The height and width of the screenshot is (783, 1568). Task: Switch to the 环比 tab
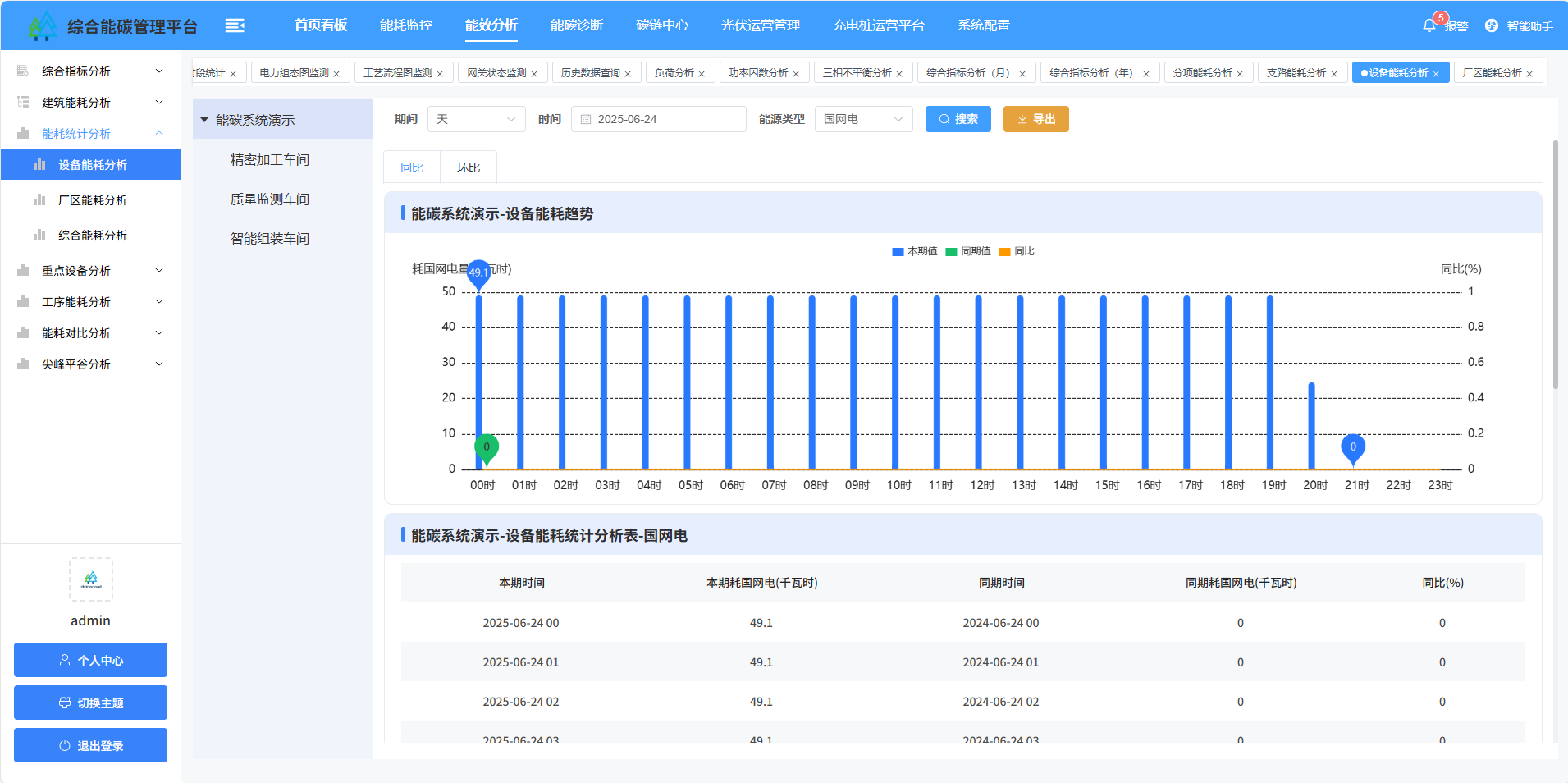pyautogui.click(x=468, y=167)
